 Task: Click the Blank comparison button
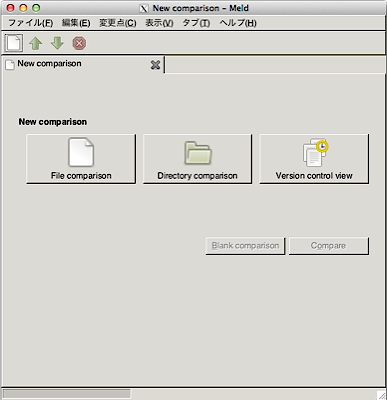coord(245,246)
